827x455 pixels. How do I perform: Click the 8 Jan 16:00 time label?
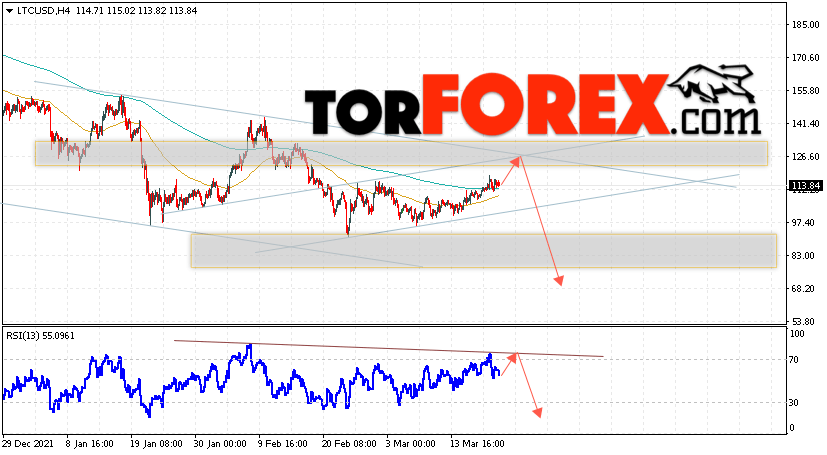89,444
